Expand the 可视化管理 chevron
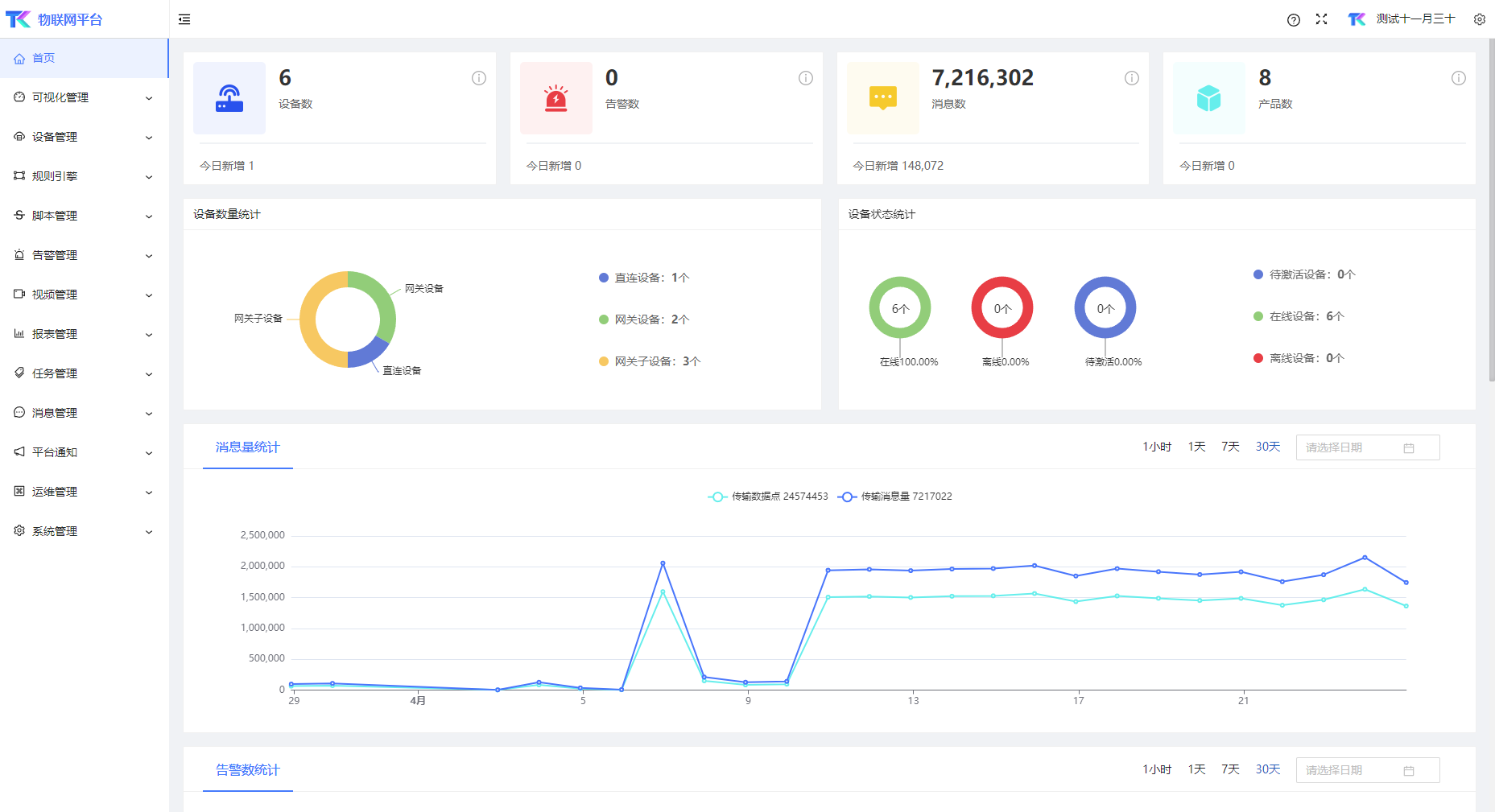 click(x=149, y=98)
